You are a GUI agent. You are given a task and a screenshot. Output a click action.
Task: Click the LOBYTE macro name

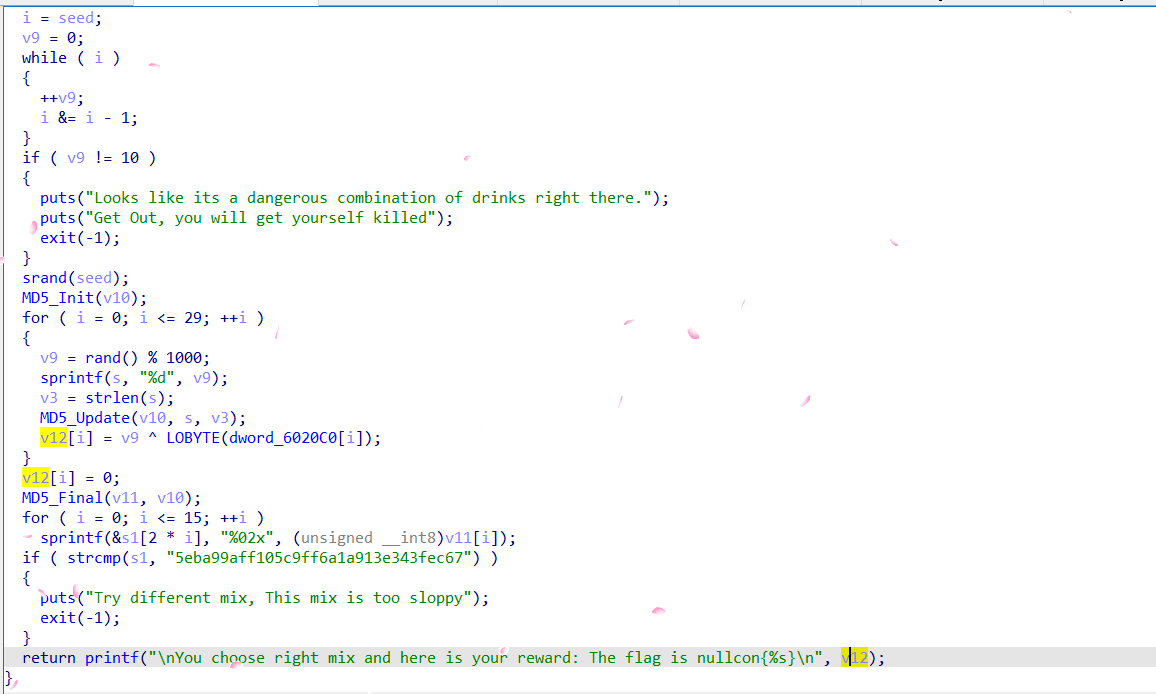click(x=192, y=437)
